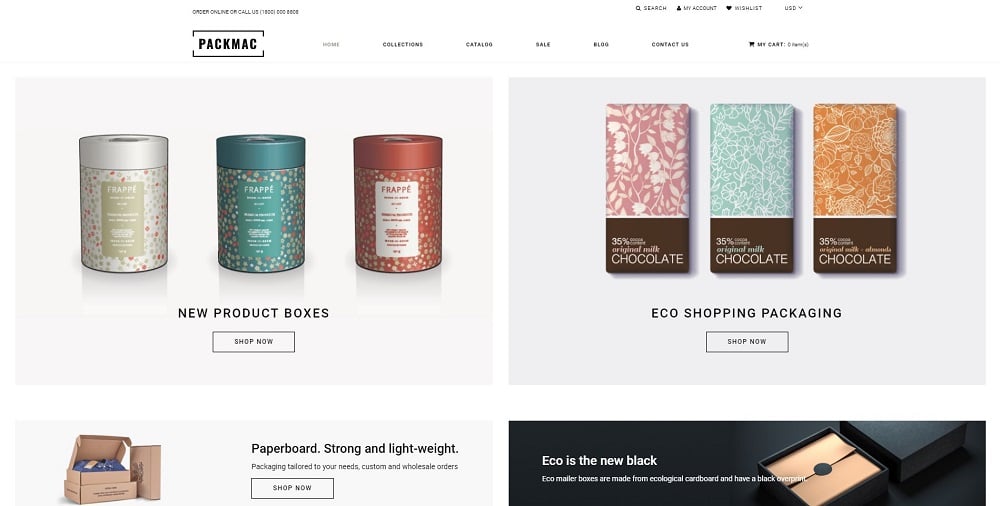This screenshot has width=1000, height=506.
Task: Go to the Catalog menu item
Action: [x=479, y=45]
